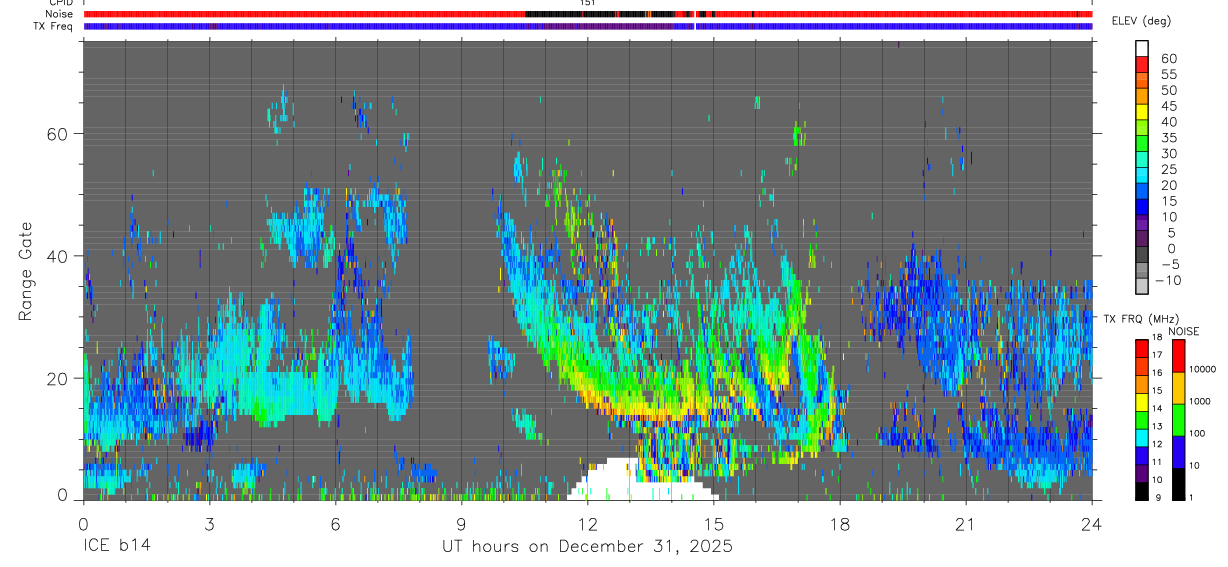Viewport: 1228px width, 567px height.
Task: Click the "NOISE" legend title
Action: (1183, 331)
